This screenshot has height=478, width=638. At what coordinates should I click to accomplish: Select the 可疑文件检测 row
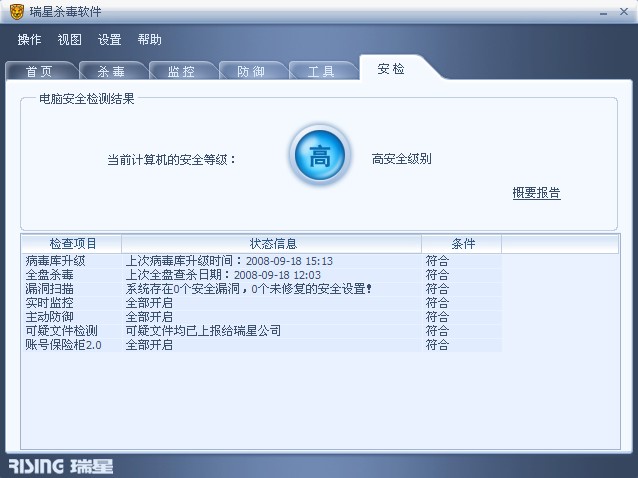pos(262,331)
